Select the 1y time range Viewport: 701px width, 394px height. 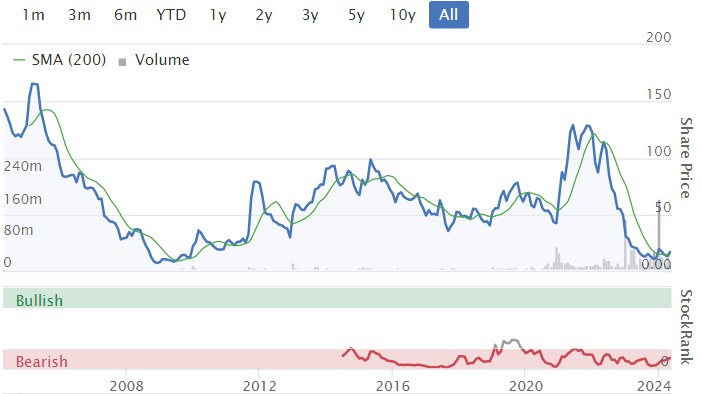point(218,15)
